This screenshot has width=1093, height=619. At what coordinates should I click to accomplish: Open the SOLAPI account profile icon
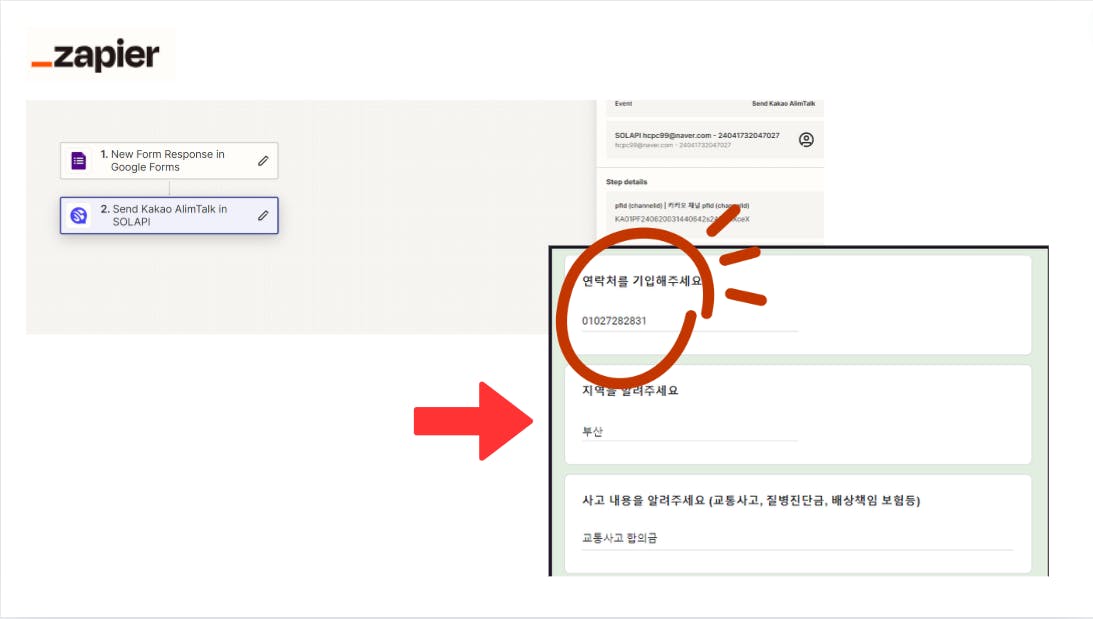(806, 140)
